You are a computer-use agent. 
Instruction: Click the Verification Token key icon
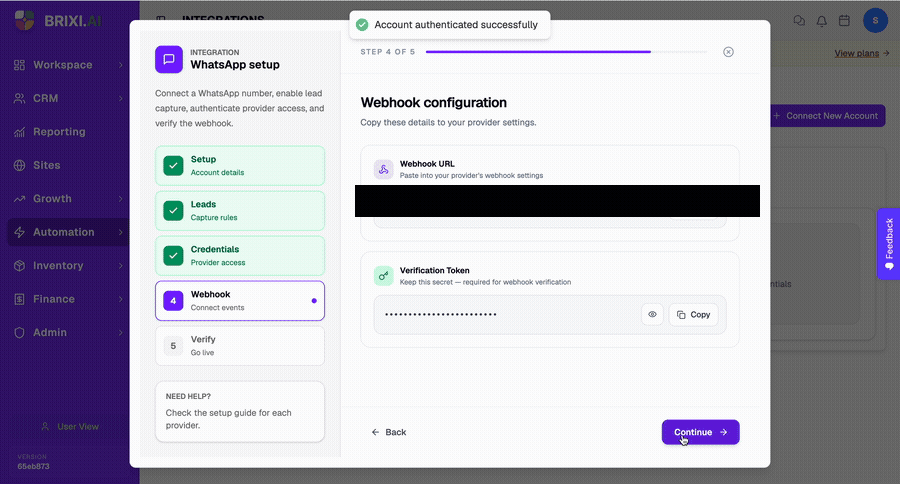(x=383, y=276)
